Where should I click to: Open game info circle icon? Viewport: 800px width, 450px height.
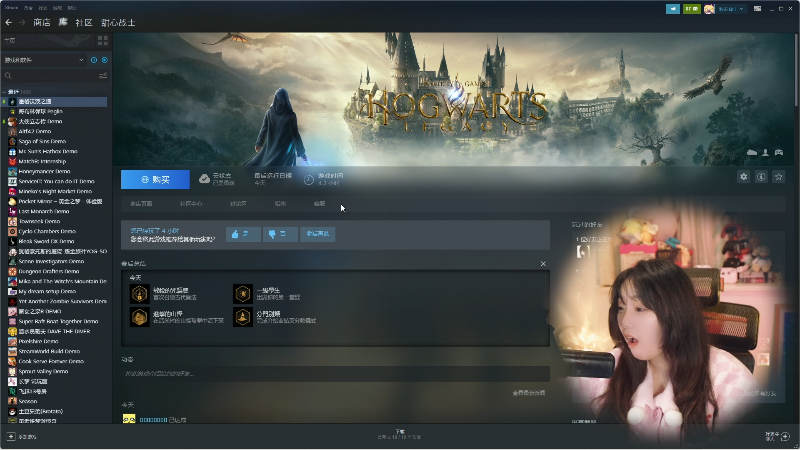(761, 177)
